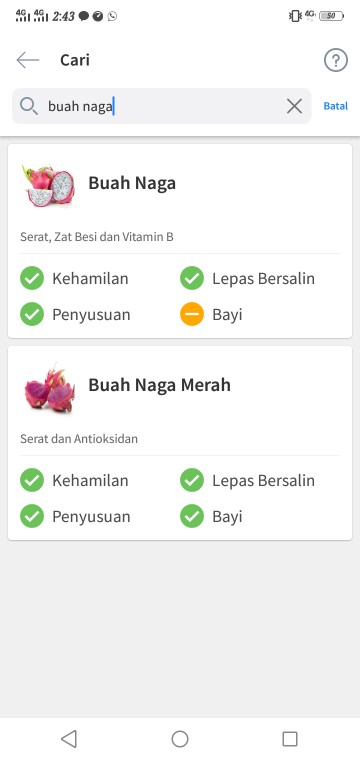Open the Buah Naga result title
This screenshot has height=760, width=360.
132,183
